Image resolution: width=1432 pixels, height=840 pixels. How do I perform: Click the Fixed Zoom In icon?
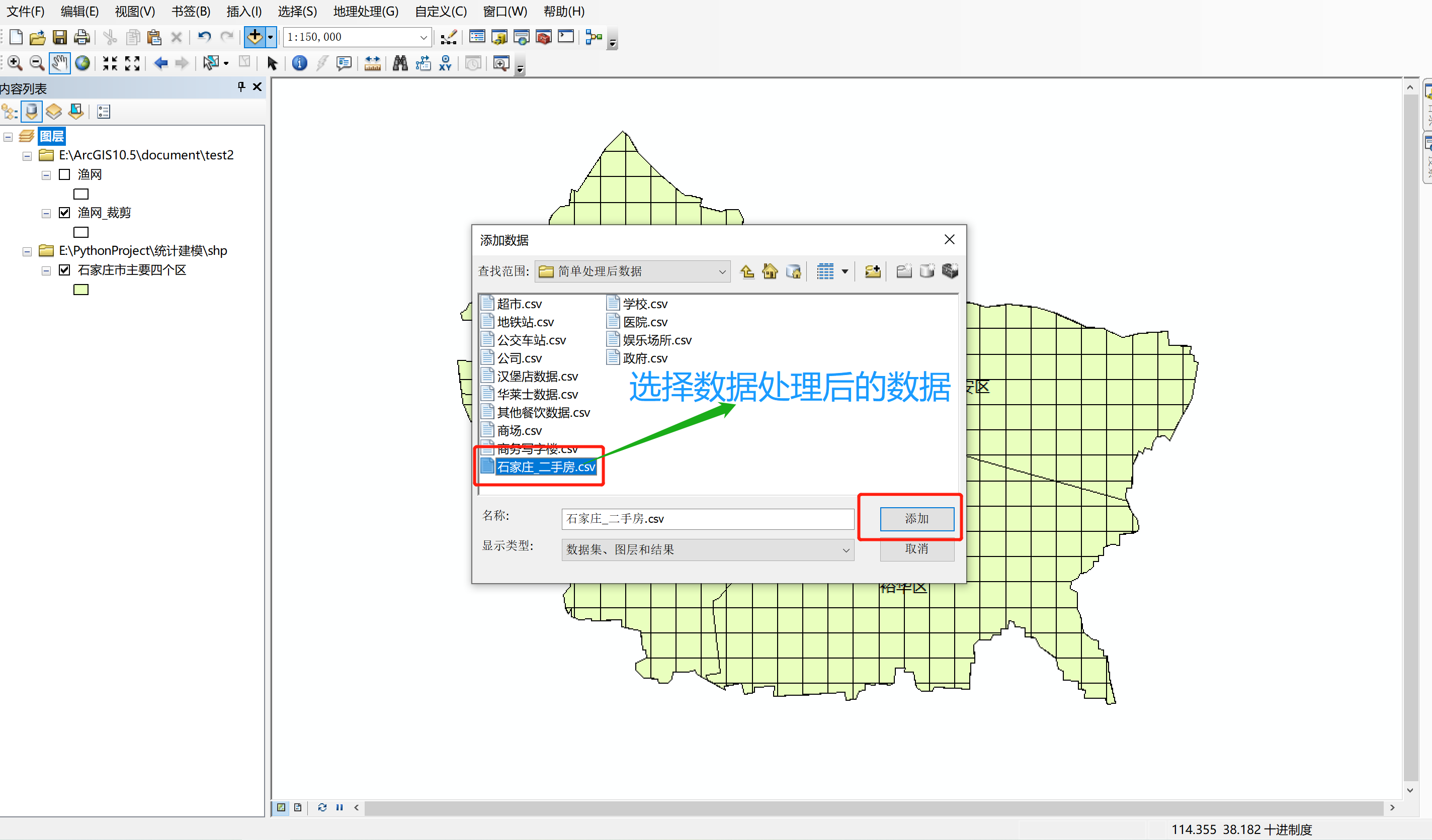pos(110,63)
